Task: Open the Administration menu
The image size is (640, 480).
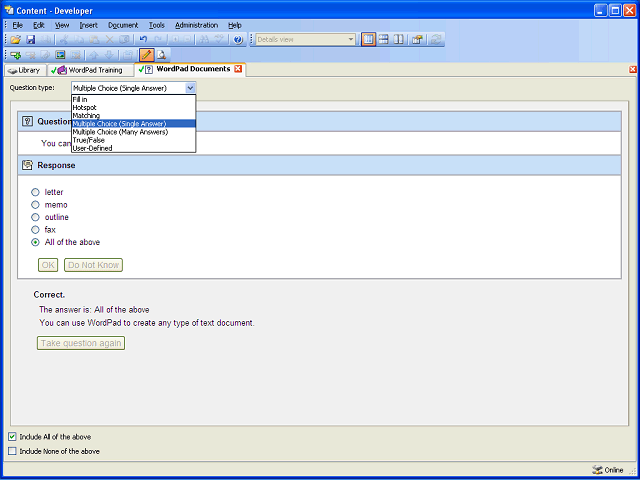Action: point(196,25)
